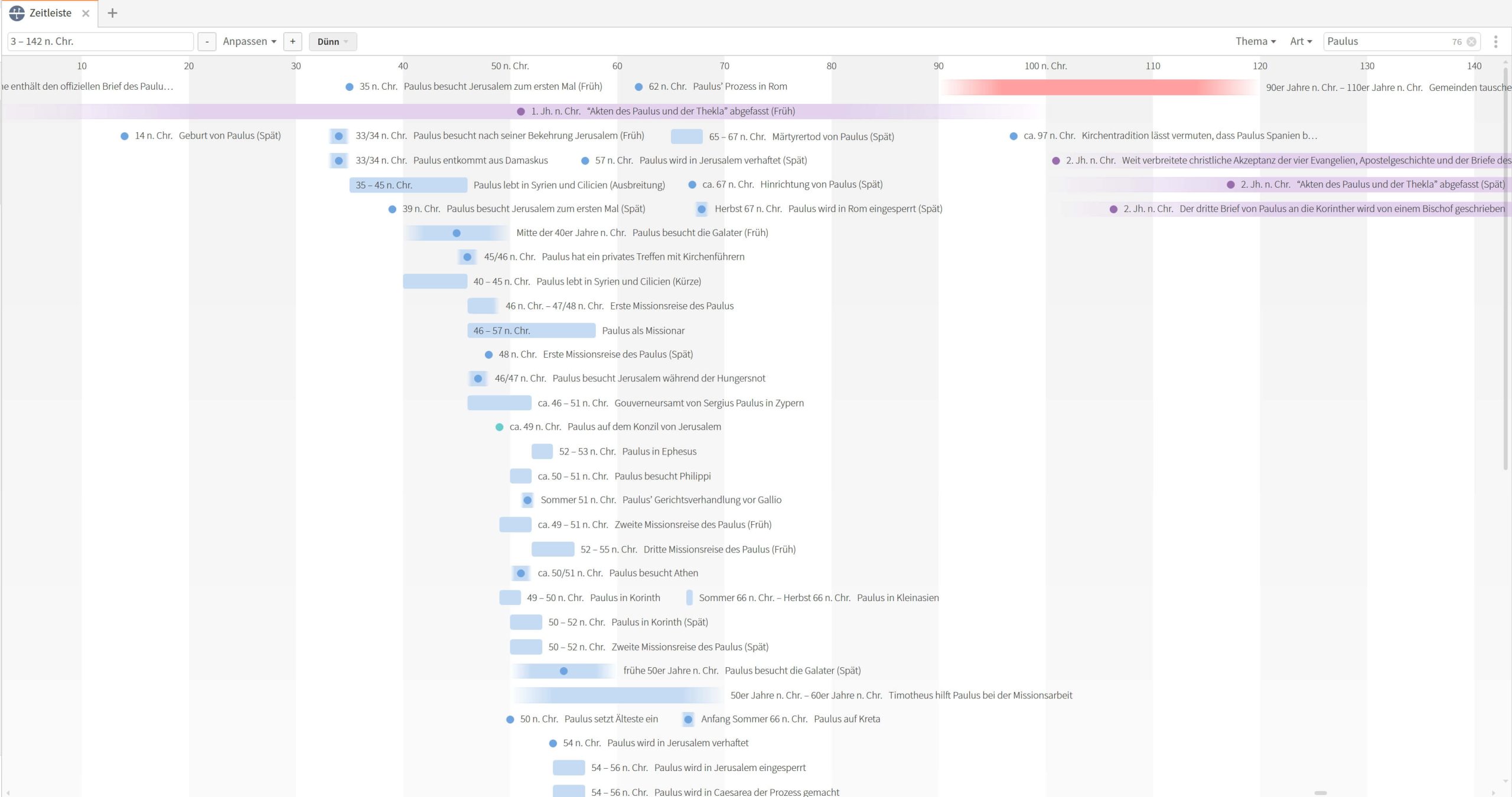Image resolution: width=1512 pixels, height=797 pixels.
Task: Open the Art filter dropdown
Action: (x=1301, y=41)
